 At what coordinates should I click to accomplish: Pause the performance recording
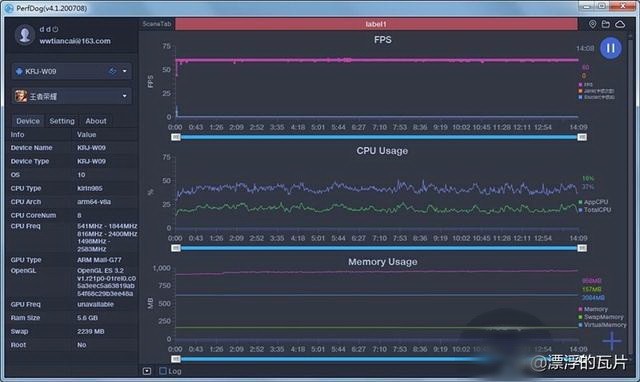coord(611,48)
